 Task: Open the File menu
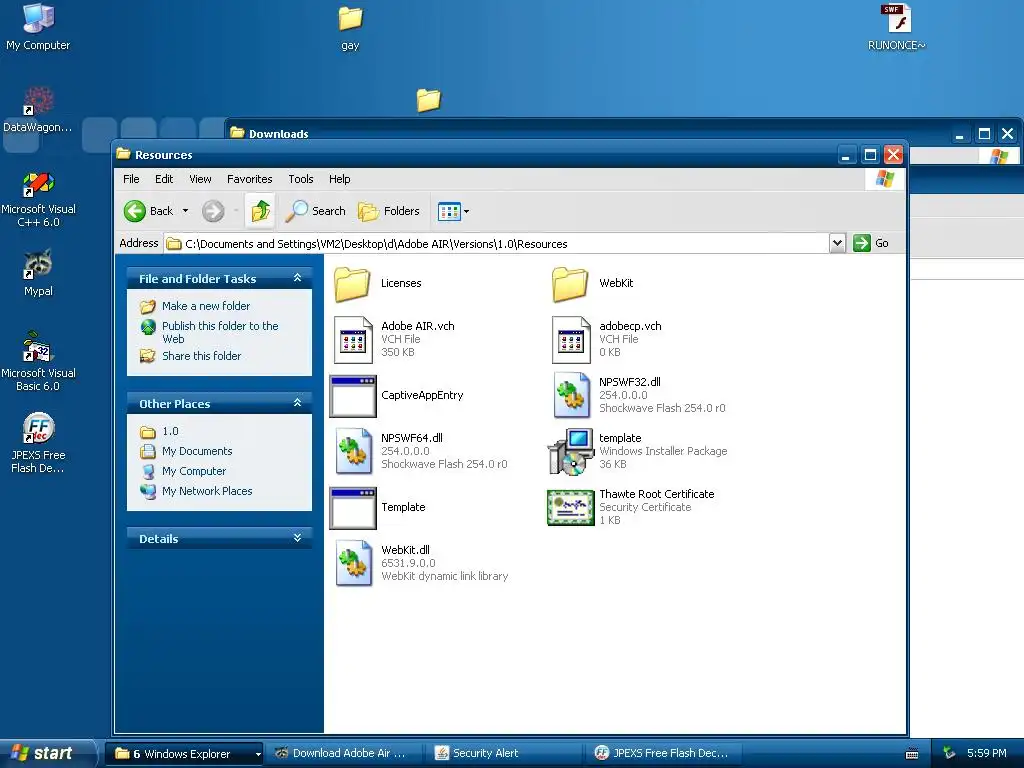131,179
